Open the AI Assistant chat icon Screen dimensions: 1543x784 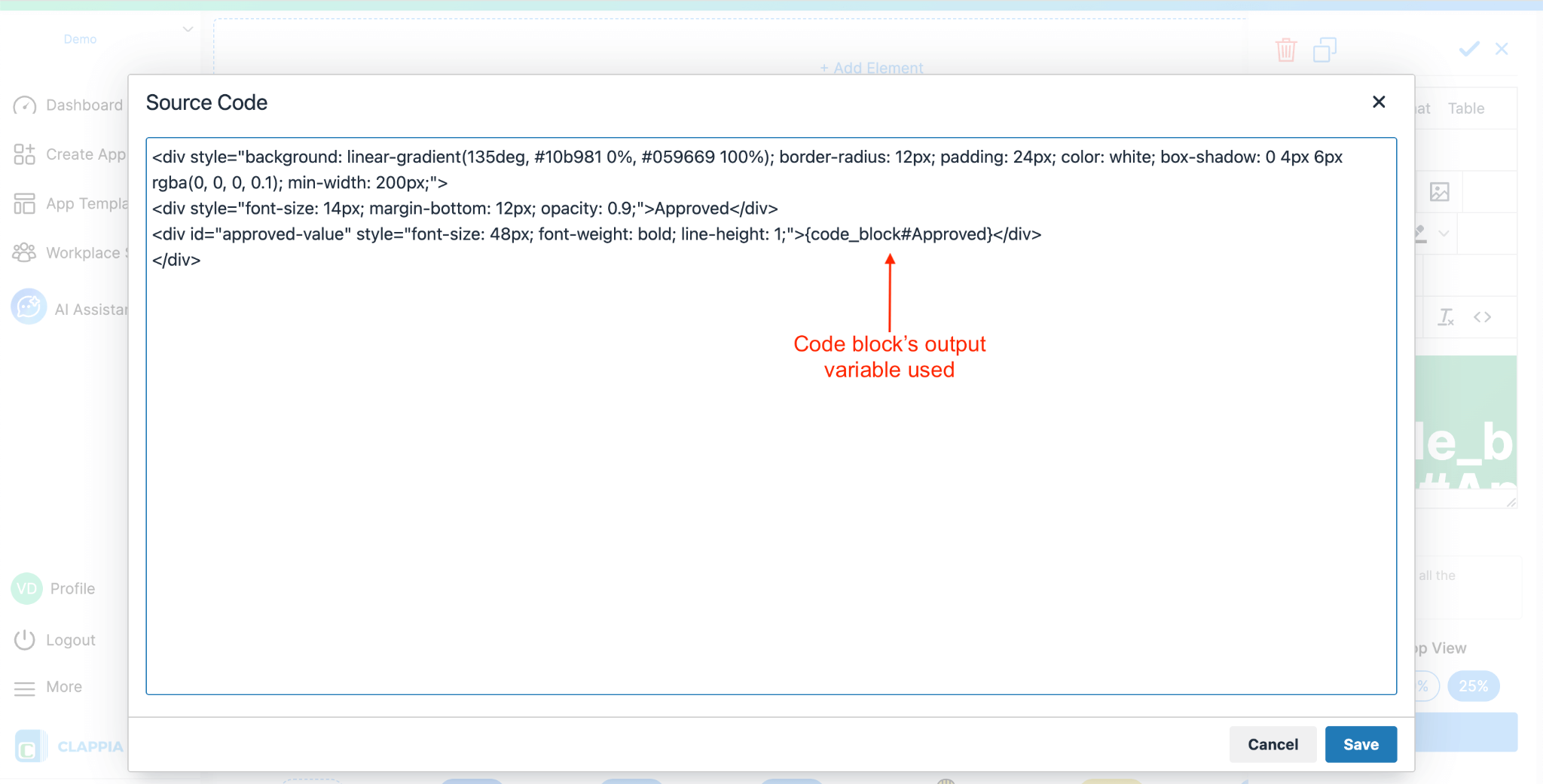pyautogui.click(x=28, y=307)
